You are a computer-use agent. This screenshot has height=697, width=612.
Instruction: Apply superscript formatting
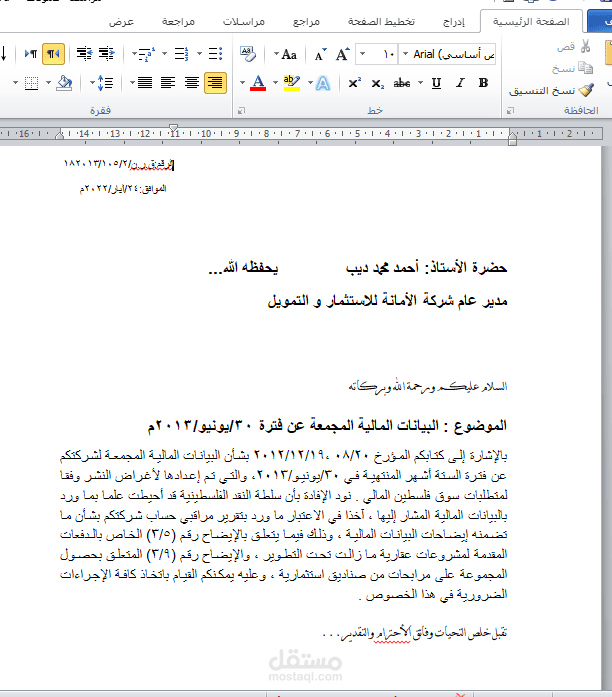(x=354, y=83)
